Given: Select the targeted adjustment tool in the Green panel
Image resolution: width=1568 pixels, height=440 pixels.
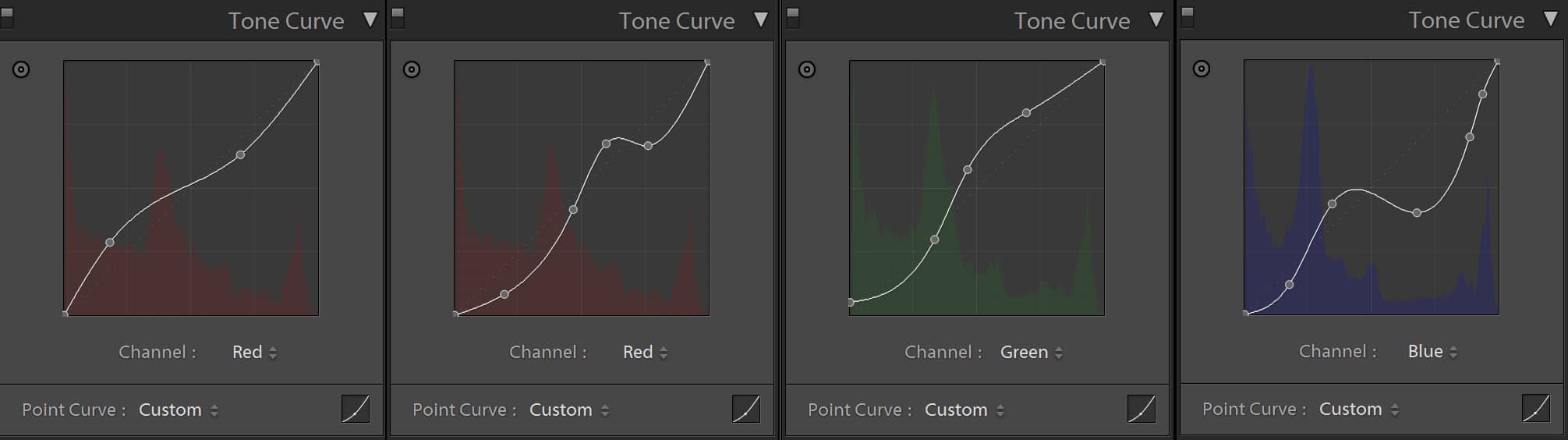Looking at the screenshot, I should [x=807, y=69].
